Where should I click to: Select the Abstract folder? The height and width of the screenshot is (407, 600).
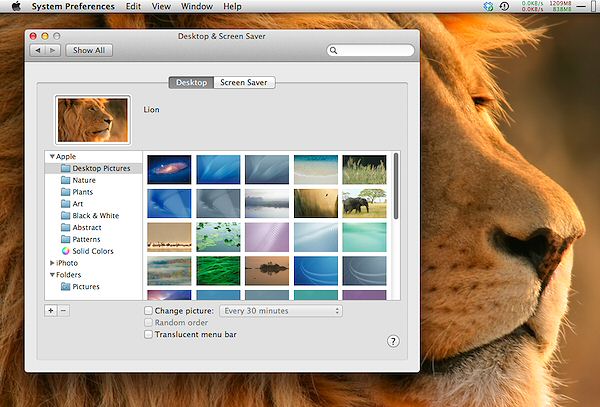[x=94, y=228]
